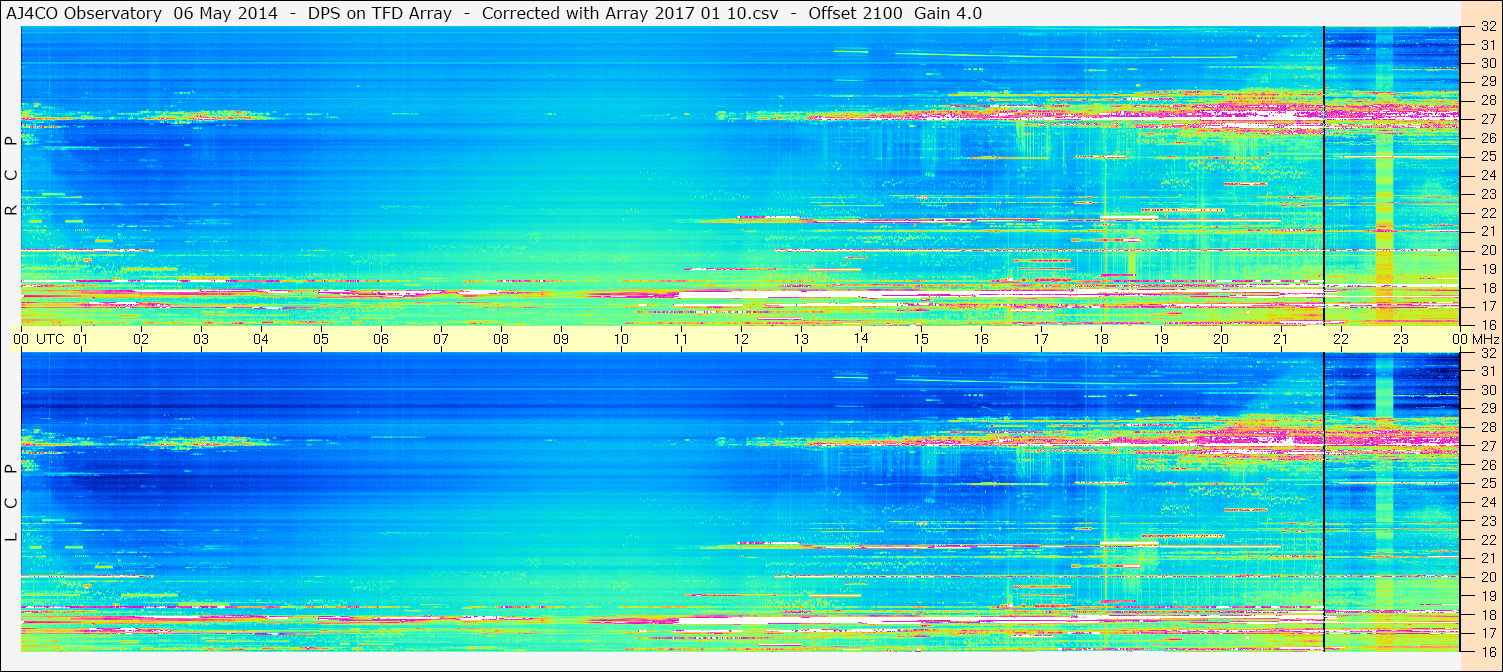The height and width of the screenshot is (672, 1503).
Task: Click the 16 MHz tick label of the RCP panel
Action: click(1488, 325)
